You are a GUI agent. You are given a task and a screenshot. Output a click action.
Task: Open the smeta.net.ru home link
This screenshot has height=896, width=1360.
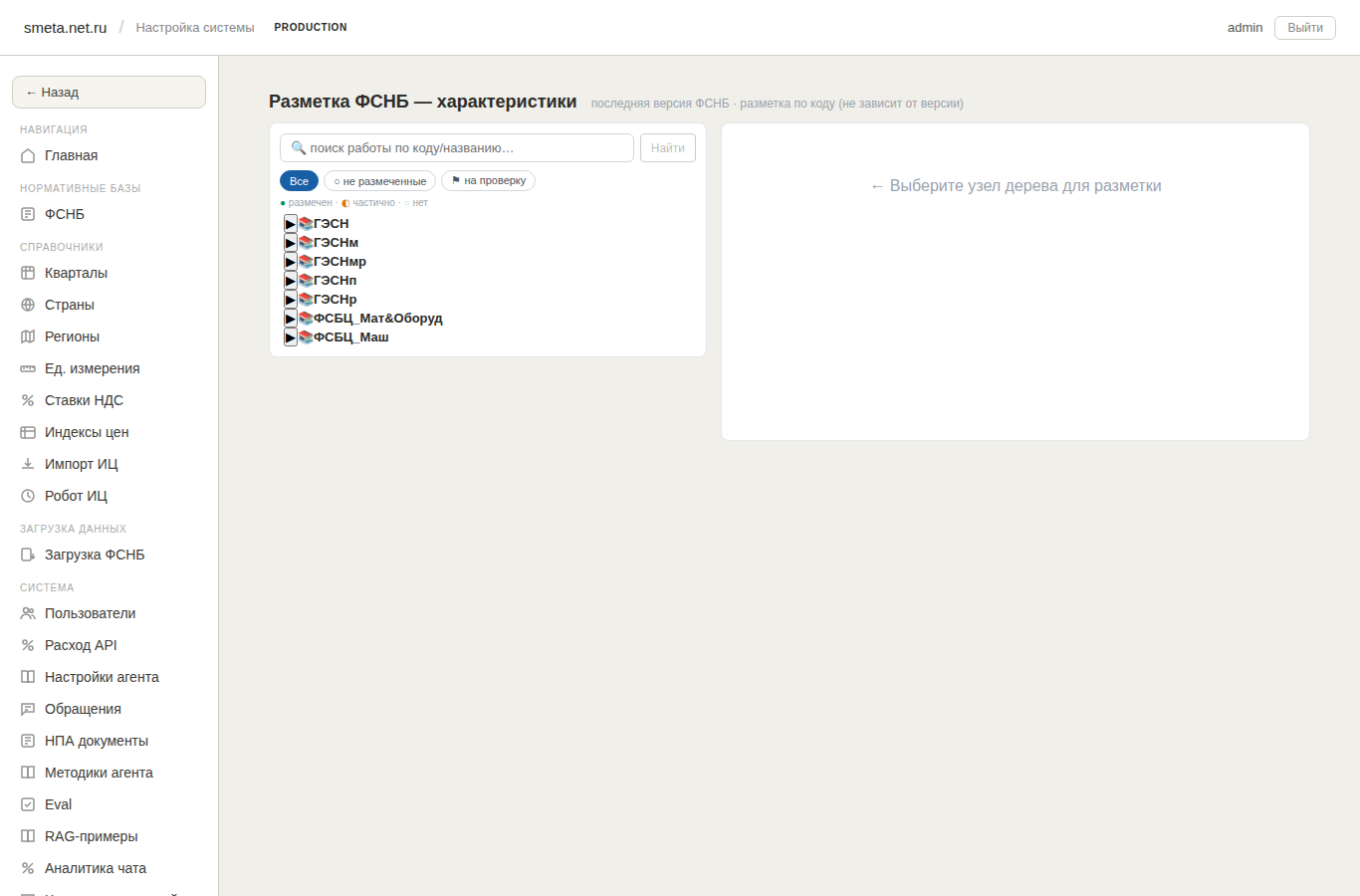[x=66, y=28]
